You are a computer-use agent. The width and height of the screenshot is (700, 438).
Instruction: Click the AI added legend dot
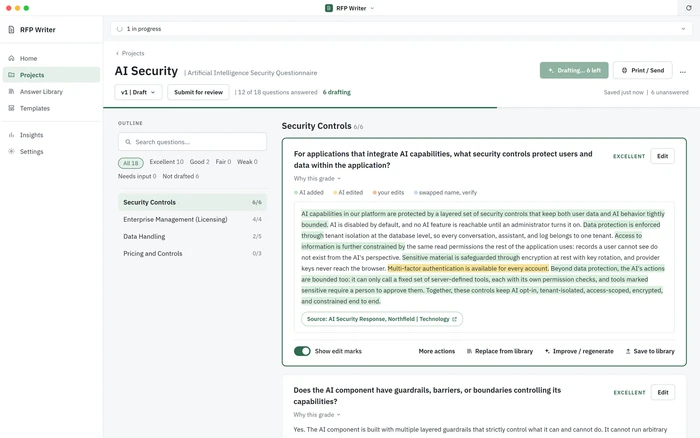pyautogui.click(x=296, y=192)
